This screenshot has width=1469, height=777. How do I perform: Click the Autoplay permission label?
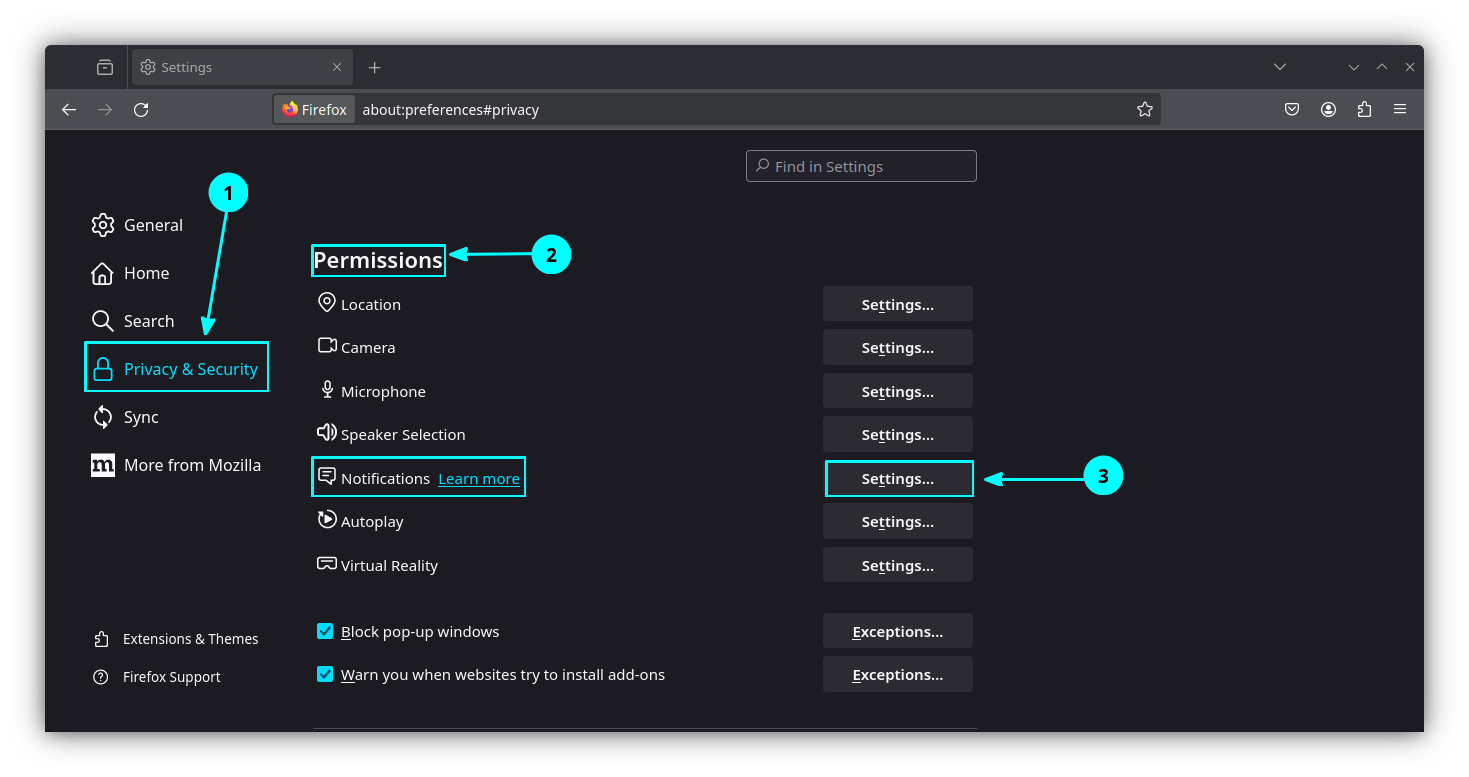coord(372,522)
